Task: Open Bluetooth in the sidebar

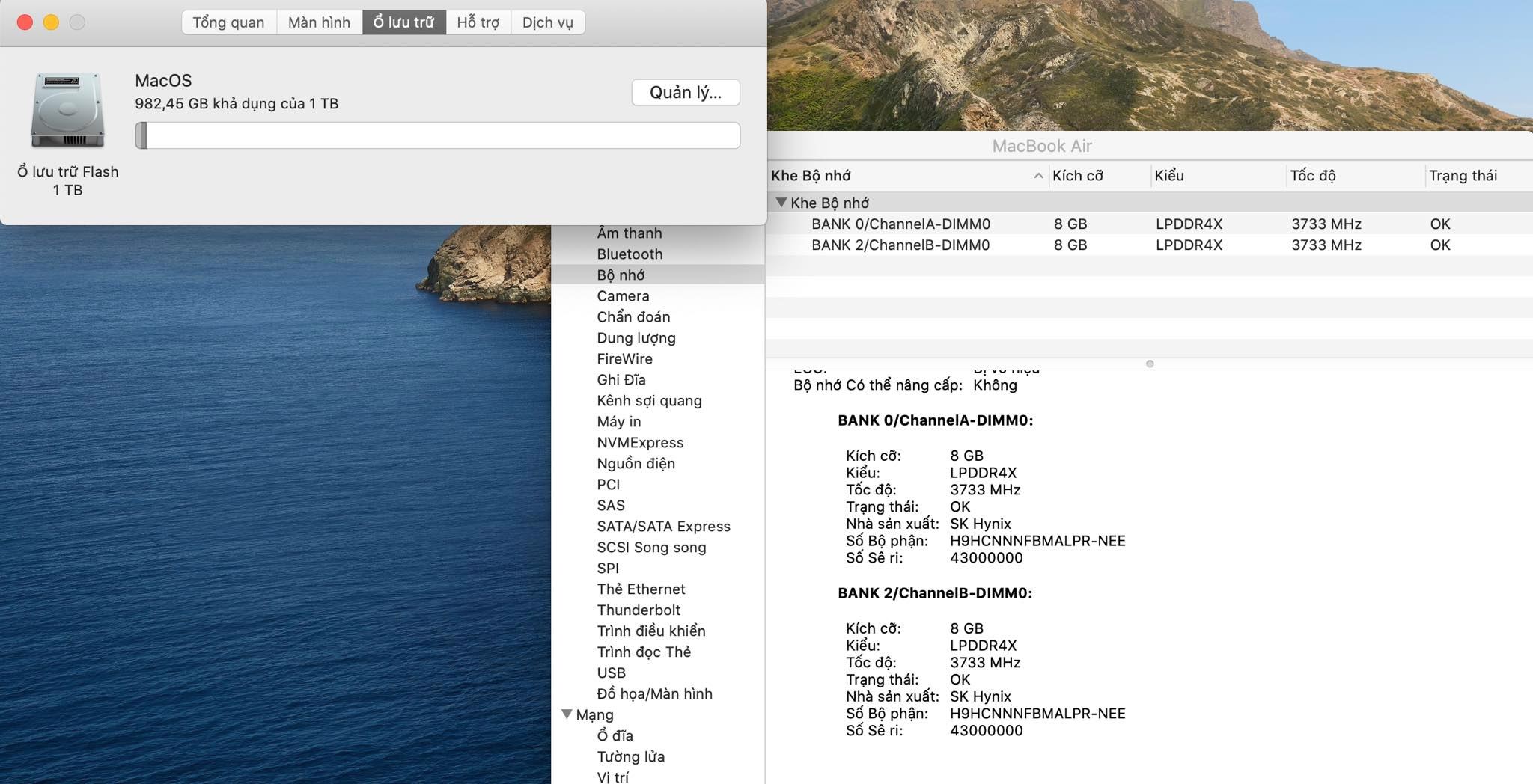Action: [630, 254]
